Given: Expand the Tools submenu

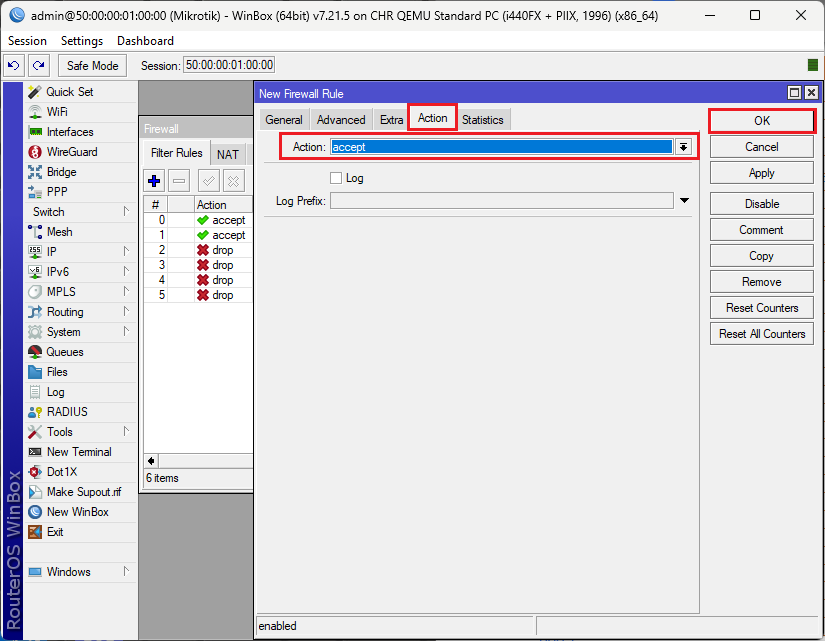Looking at the screenshot, I should [80, 432].
